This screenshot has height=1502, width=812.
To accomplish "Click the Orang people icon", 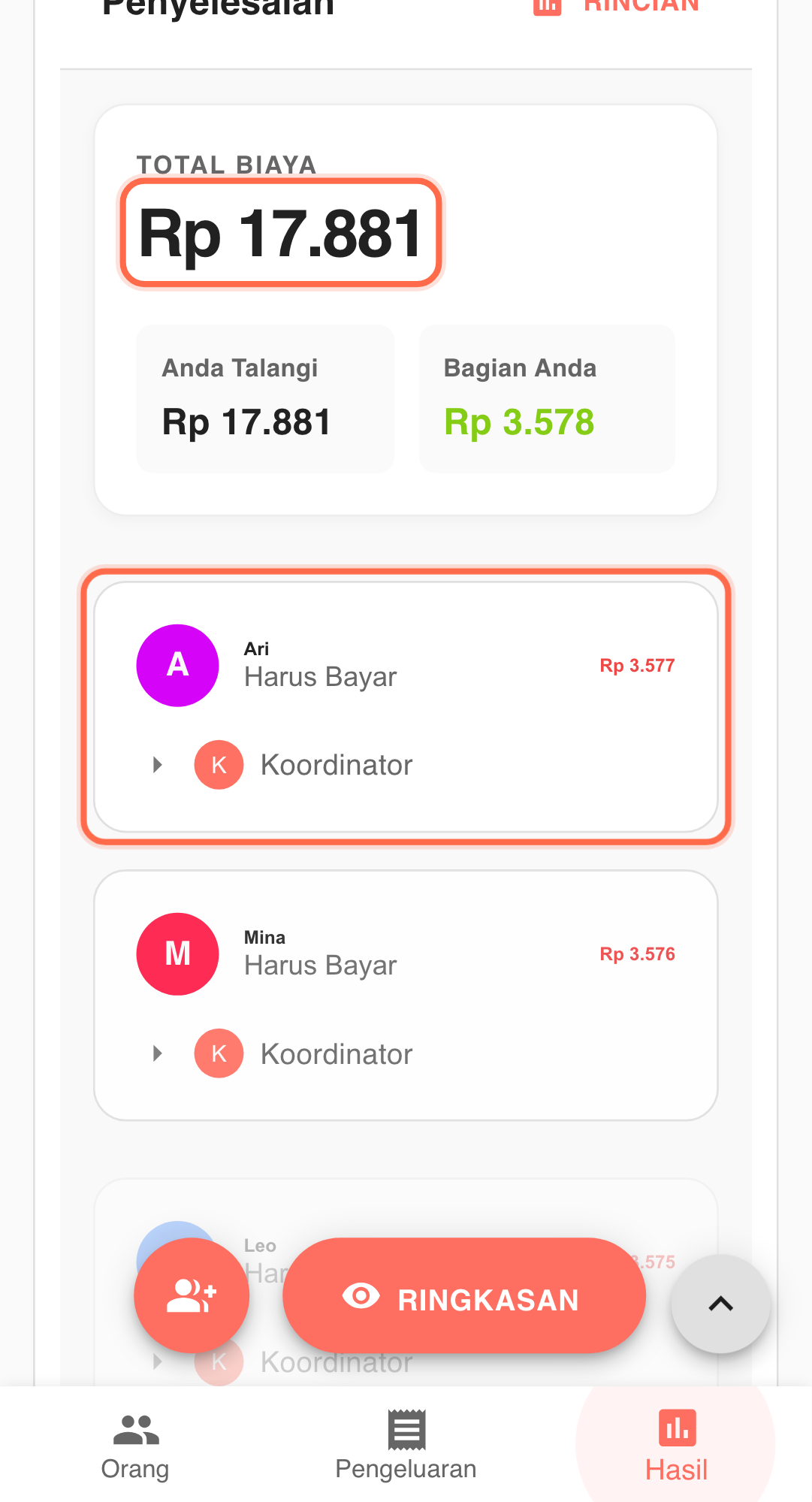I will click(136, 1430).
